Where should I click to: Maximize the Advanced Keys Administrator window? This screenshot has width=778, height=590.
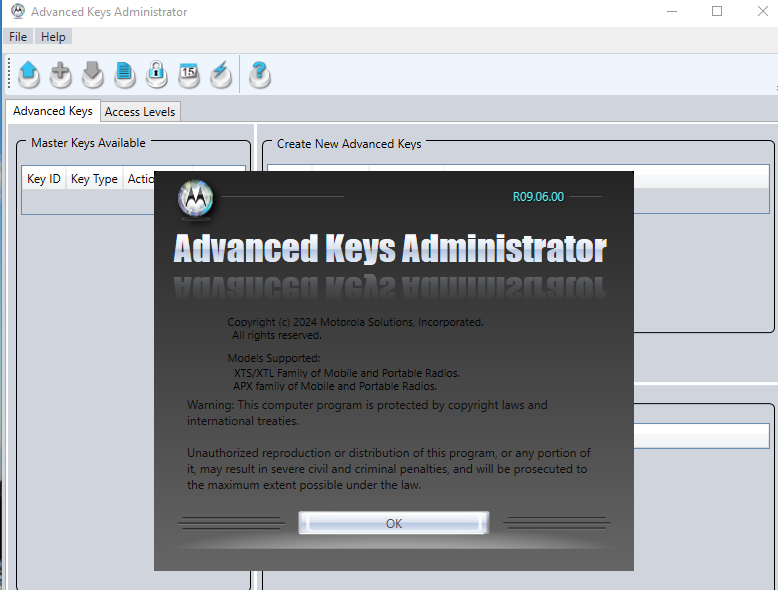click(x=716, y=11)
